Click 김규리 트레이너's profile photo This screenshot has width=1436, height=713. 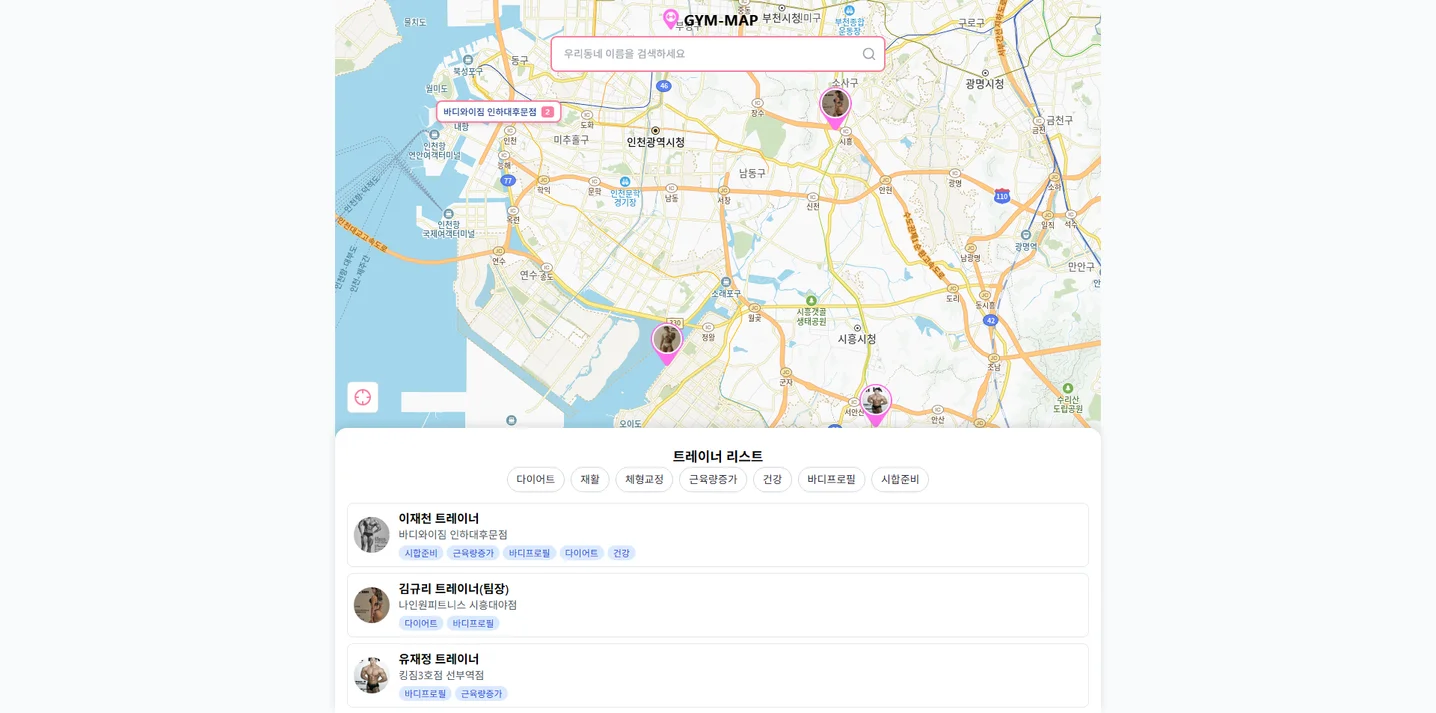click(x=371, y=605)
